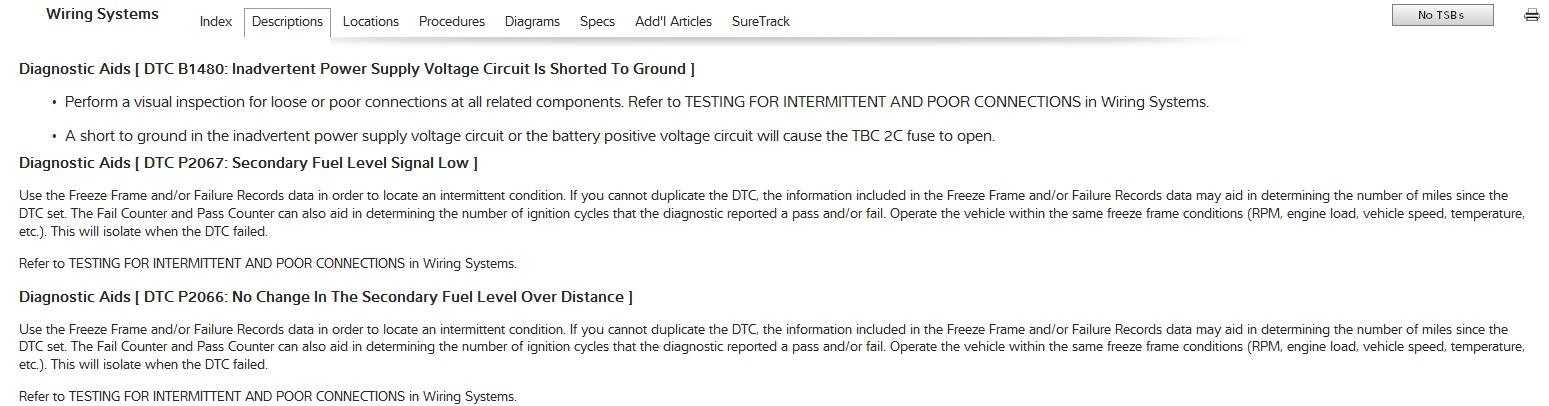The image size is (1549, 406).
Task: Click the Freeze Frame paragraph under DTC P2067
Action: [770, 213]
